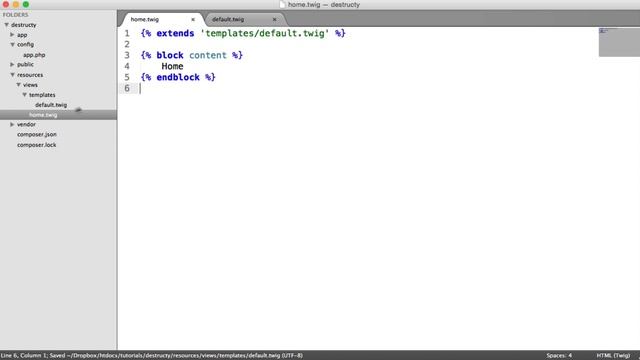Click line number 5 in gutter

(127, 77)
